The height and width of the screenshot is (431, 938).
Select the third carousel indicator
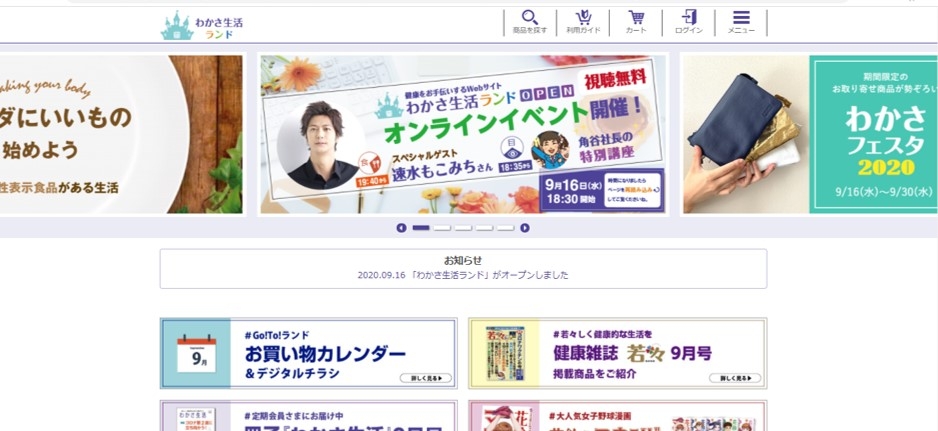pyautogui.click(x=463, y=228)
